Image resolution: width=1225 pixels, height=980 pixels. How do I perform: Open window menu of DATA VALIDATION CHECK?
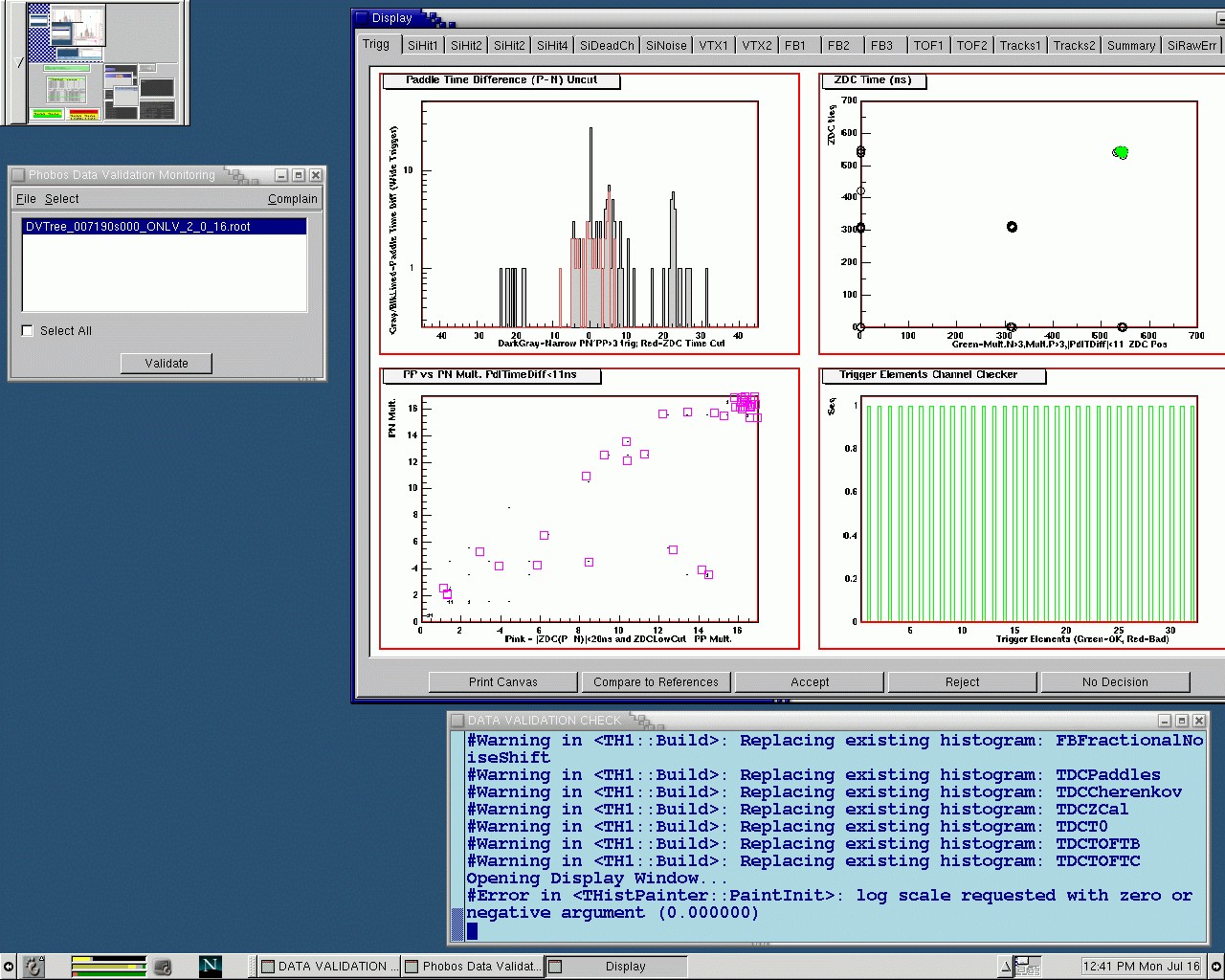[457, 721]
